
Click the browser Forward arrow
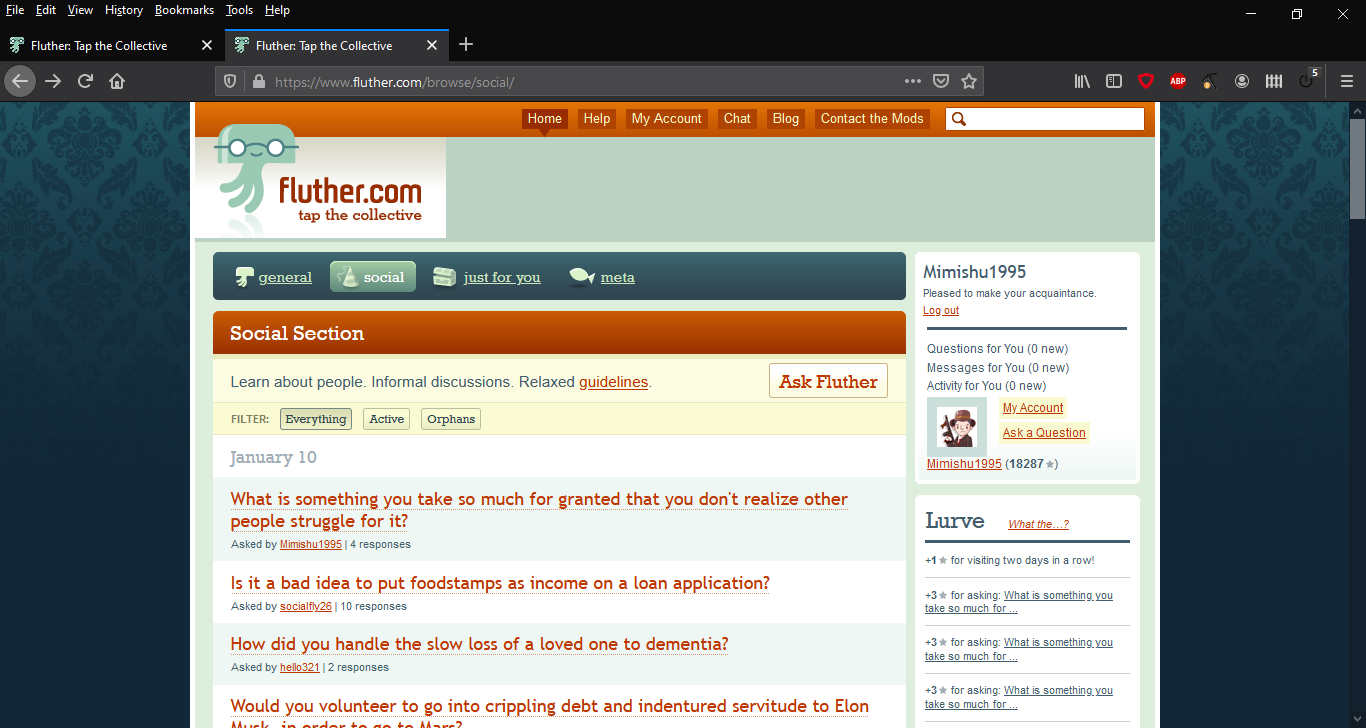coord(53,81)
